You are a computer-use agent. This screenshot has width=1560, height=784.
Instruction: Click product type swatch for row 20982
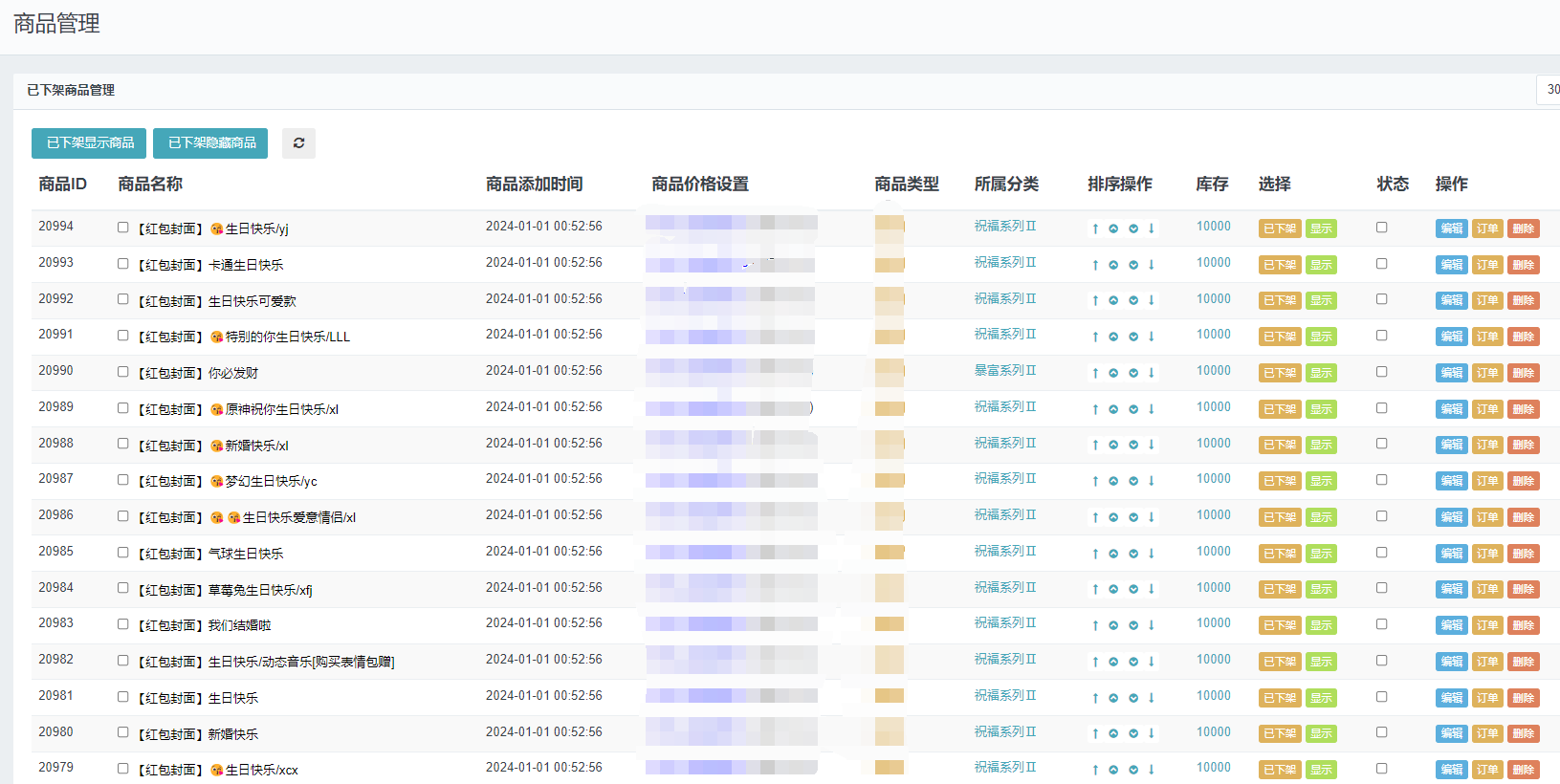(x=890, y=661)
